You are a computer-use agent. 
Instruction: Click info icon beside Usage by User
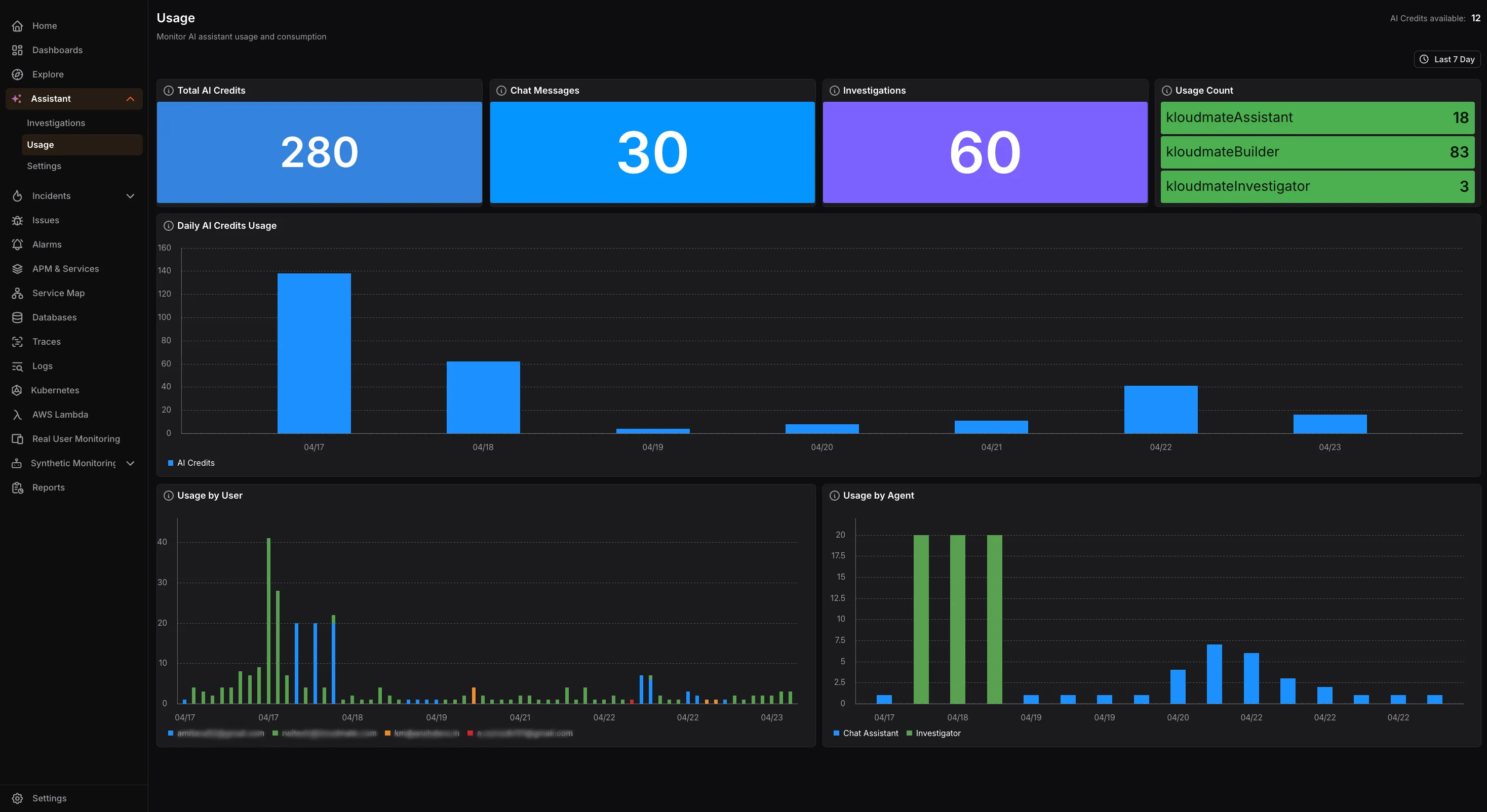coord(169,496)
